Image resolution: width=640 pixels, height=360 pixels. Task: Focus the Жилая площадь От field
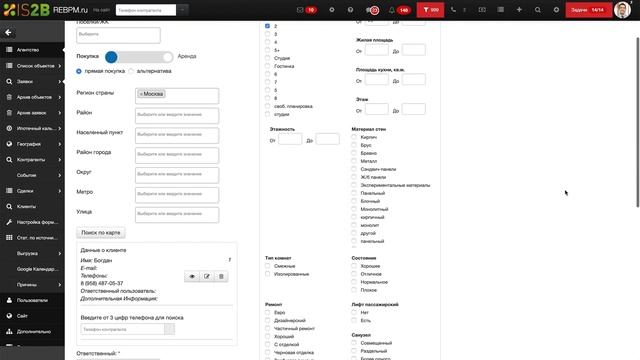click(x=376, y=50)
